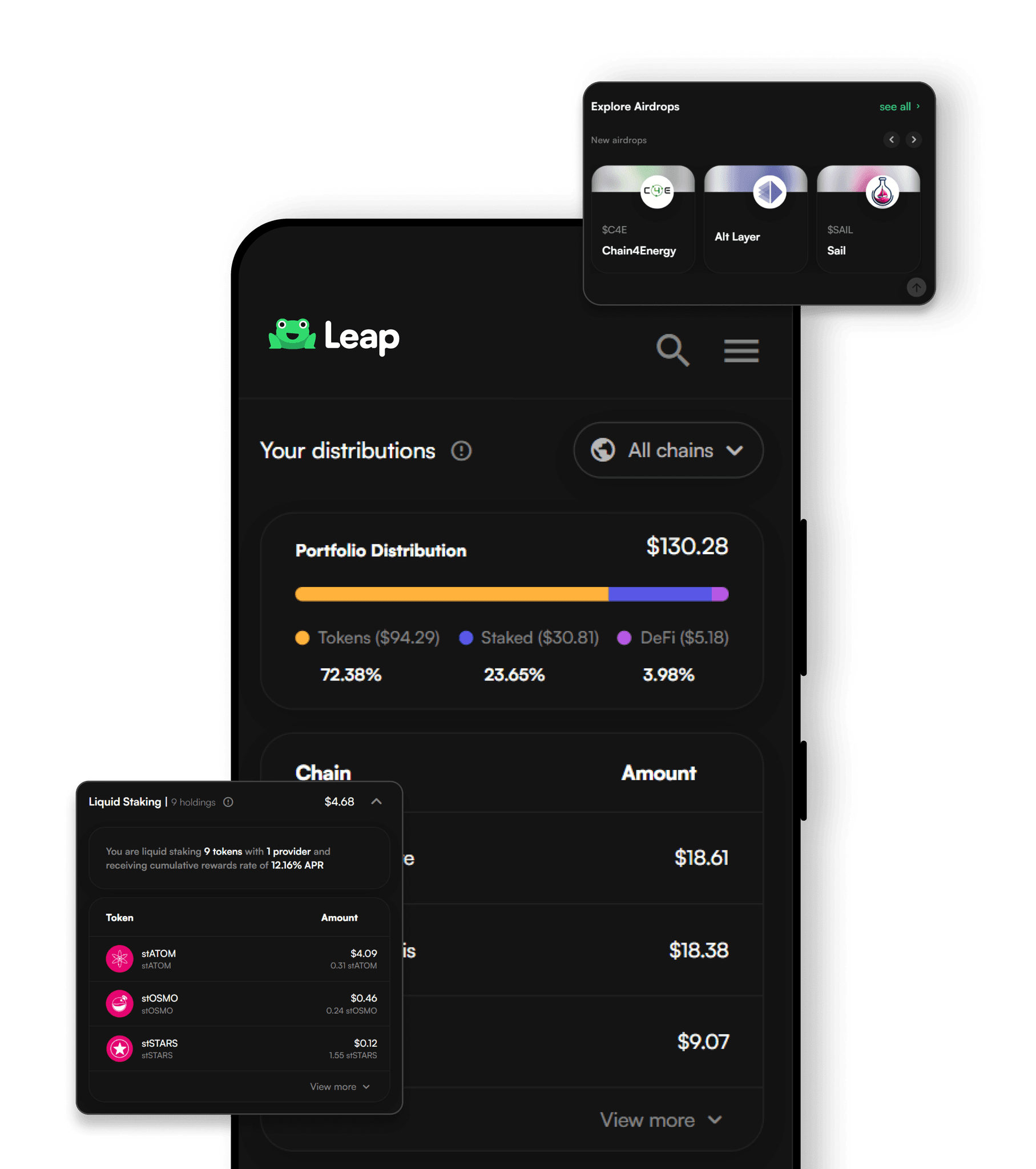1036x1169 pixels.
Task: Click the stATOM token icon
Action: click(118, 958)
